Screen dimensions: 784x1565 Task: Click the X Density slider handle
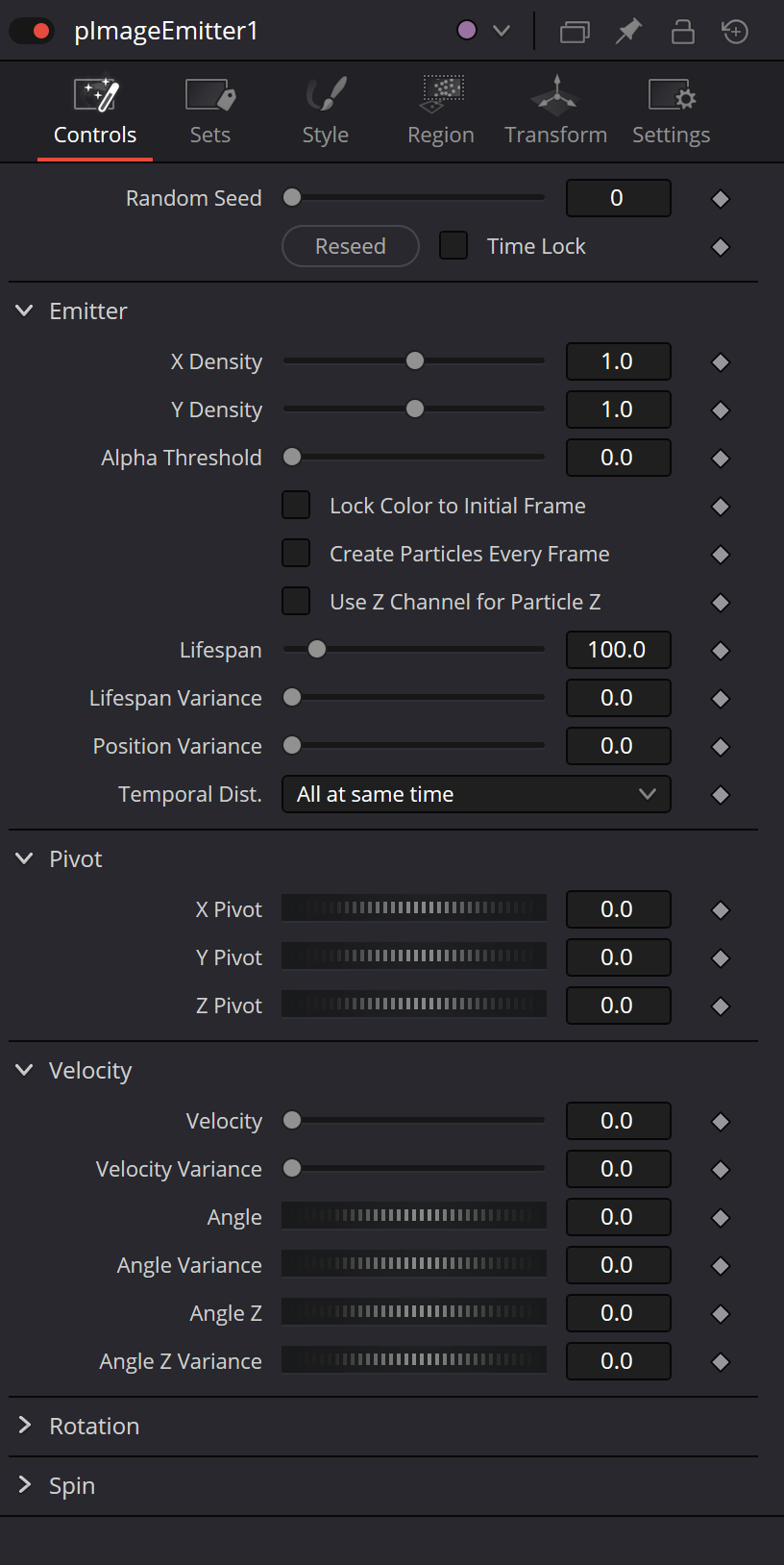415,360
